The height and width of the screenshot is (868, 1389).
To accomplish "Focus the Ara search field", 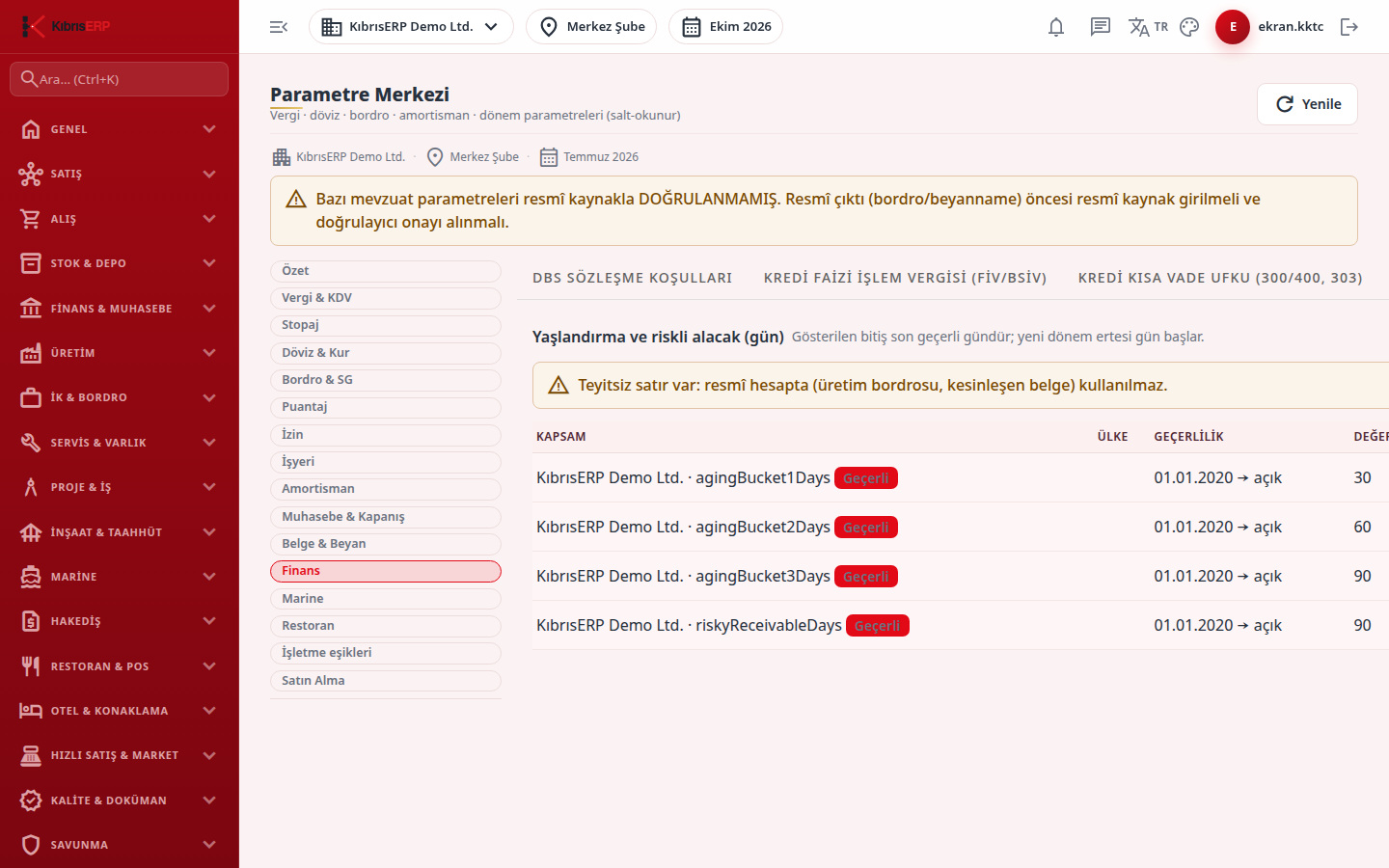I will pyautogui.click(x=119, y=79).
